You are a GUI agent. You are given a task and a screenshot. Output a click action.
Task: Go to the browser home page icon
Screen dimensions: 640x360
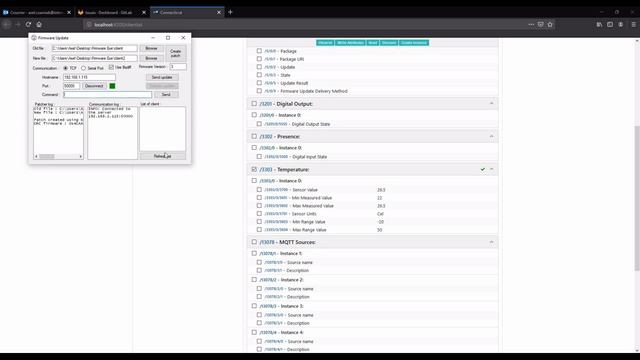tap(39, 24)
